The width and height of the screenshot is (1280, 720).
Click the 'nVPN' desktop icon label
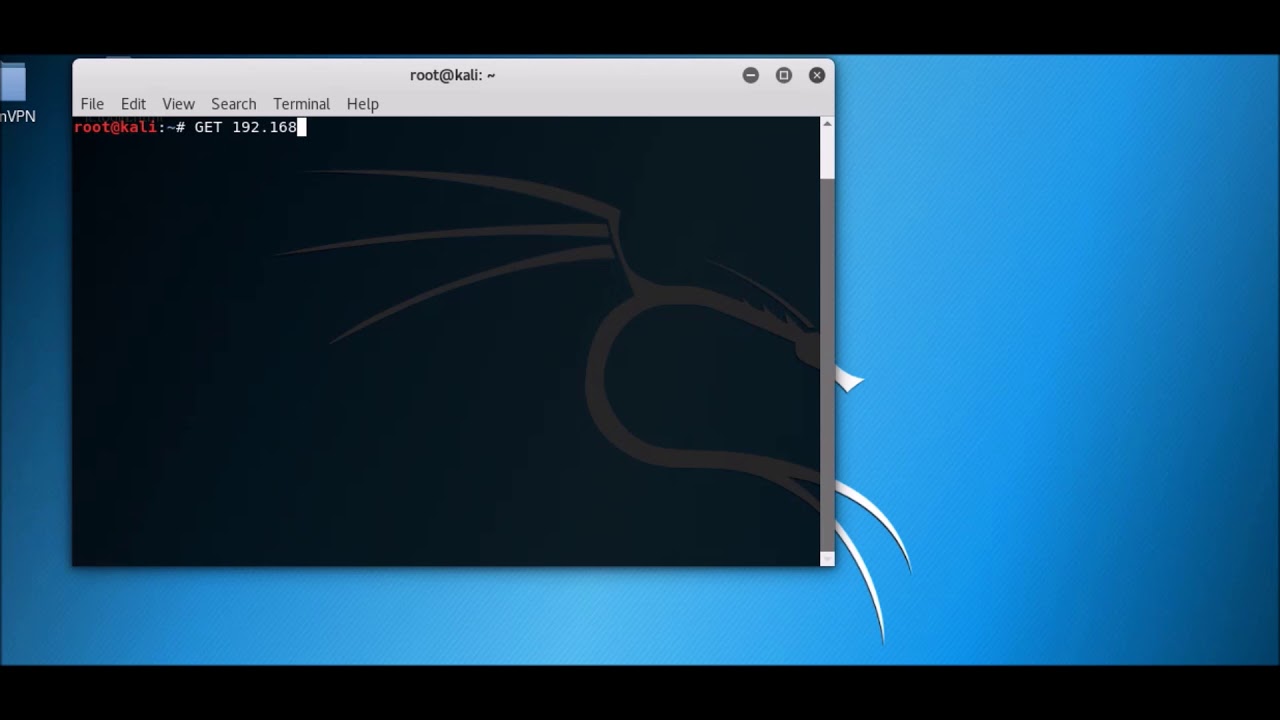pos(17,116)
